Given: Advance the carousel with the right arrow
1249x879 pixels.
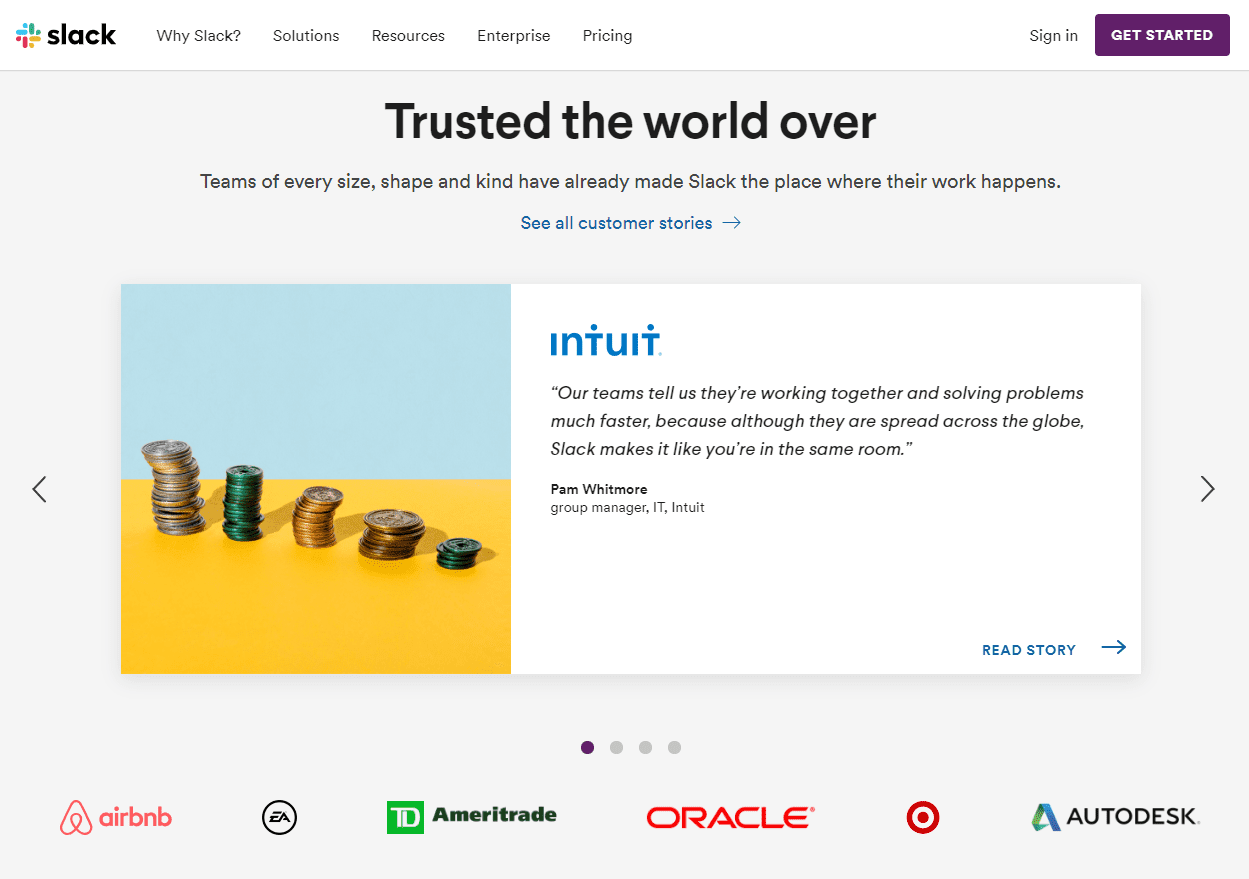Looking at the screenshot, I should point(1207,489).
